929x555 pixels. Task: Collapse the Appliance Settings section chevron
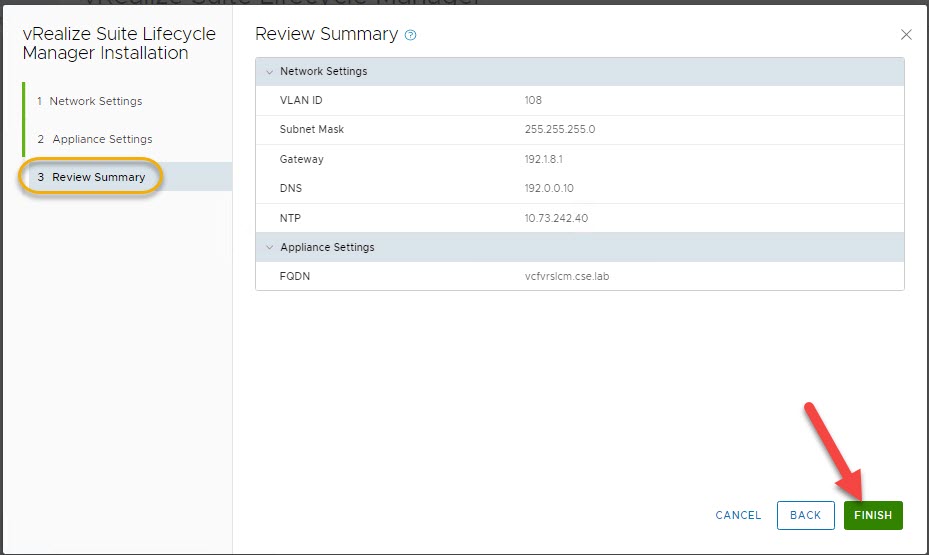coord(268,247)
